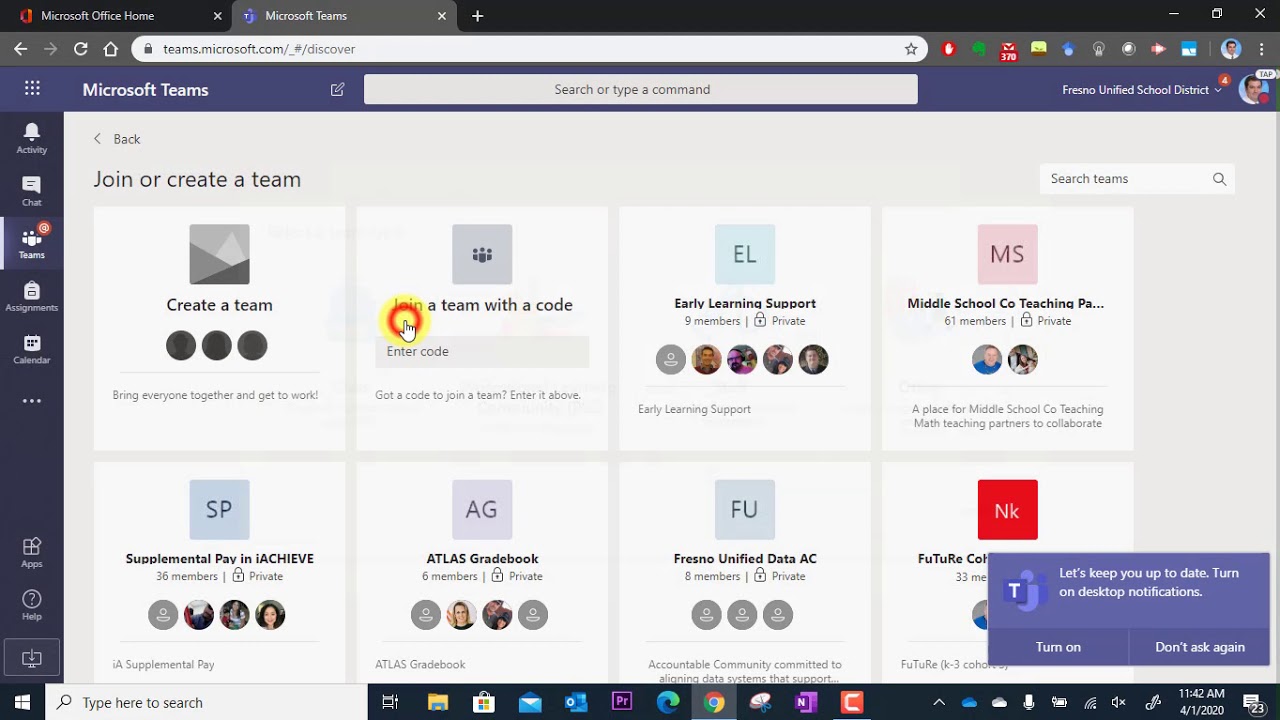Open the taskbar clock and date

point(1201,702)
